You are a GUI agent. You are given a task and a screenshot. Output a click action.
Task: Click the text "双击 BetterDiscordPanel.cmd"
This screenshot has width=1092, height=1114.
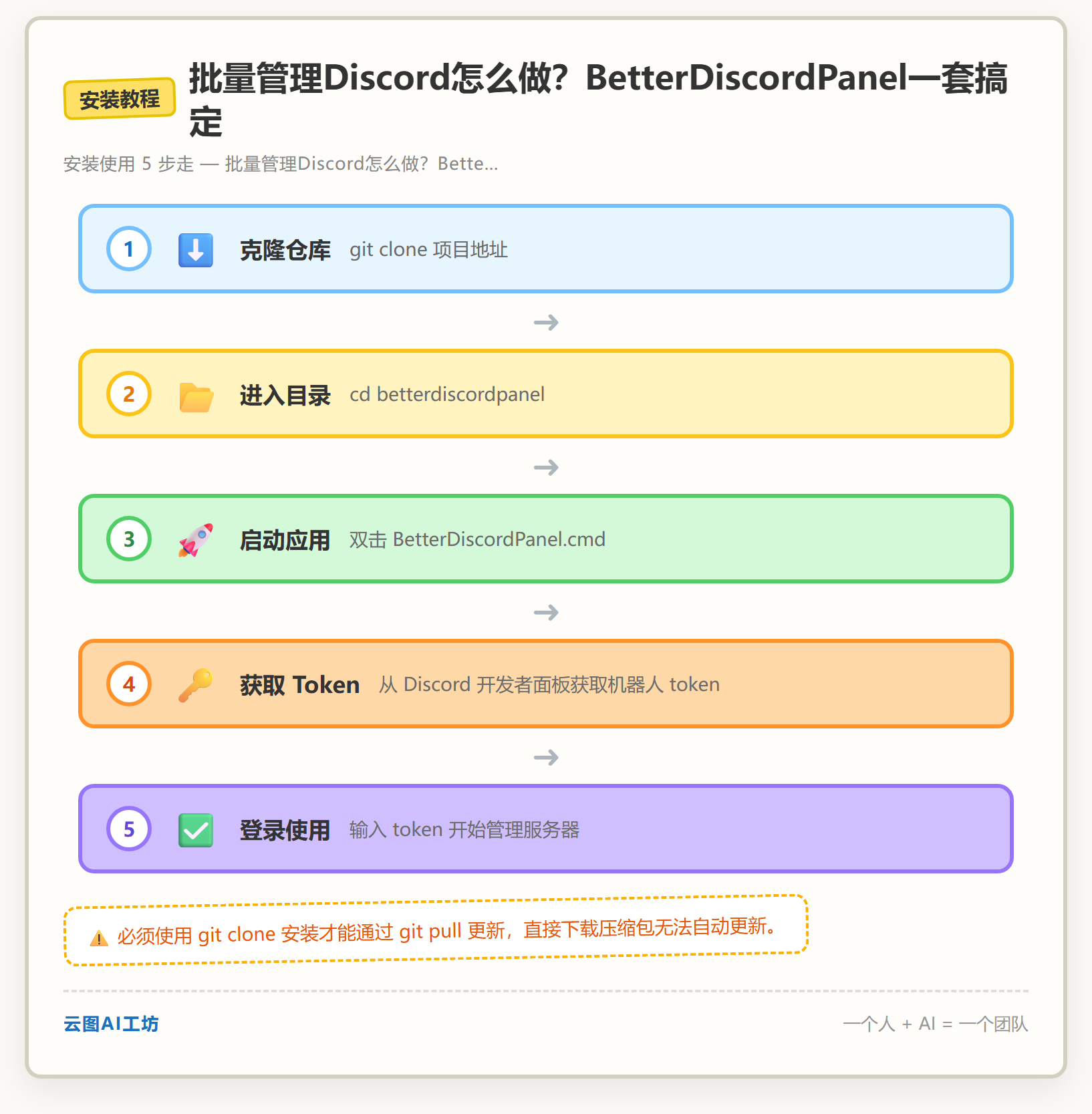coord(477,539)
